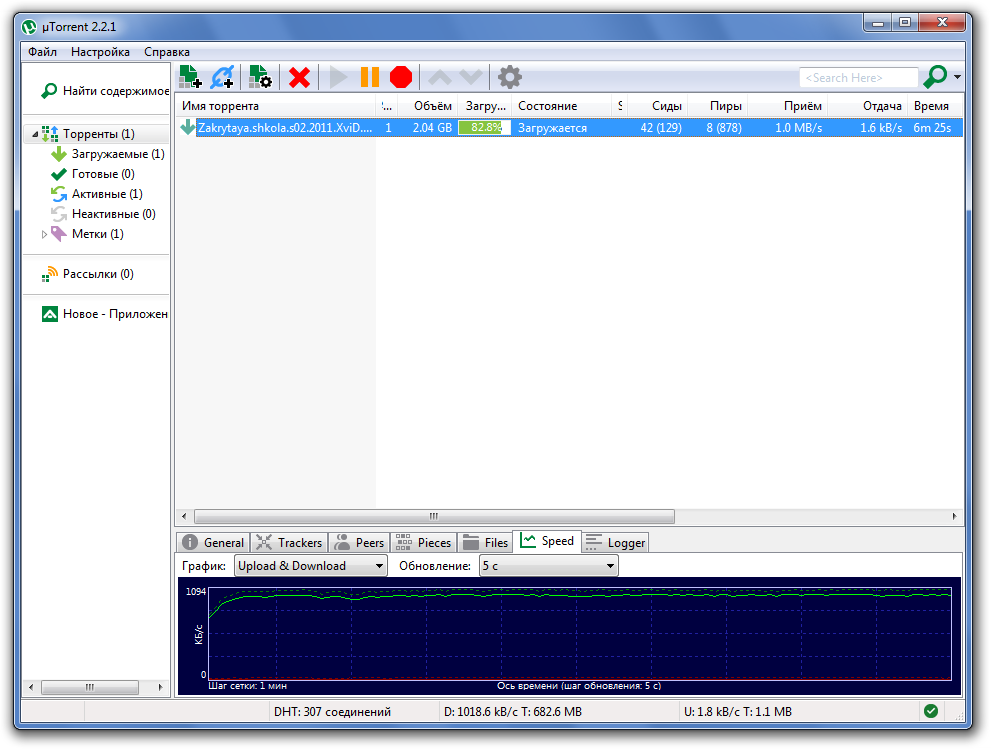Switch to the Logger tab
This screenshot has height=749, width=991.
coord(616,542)
